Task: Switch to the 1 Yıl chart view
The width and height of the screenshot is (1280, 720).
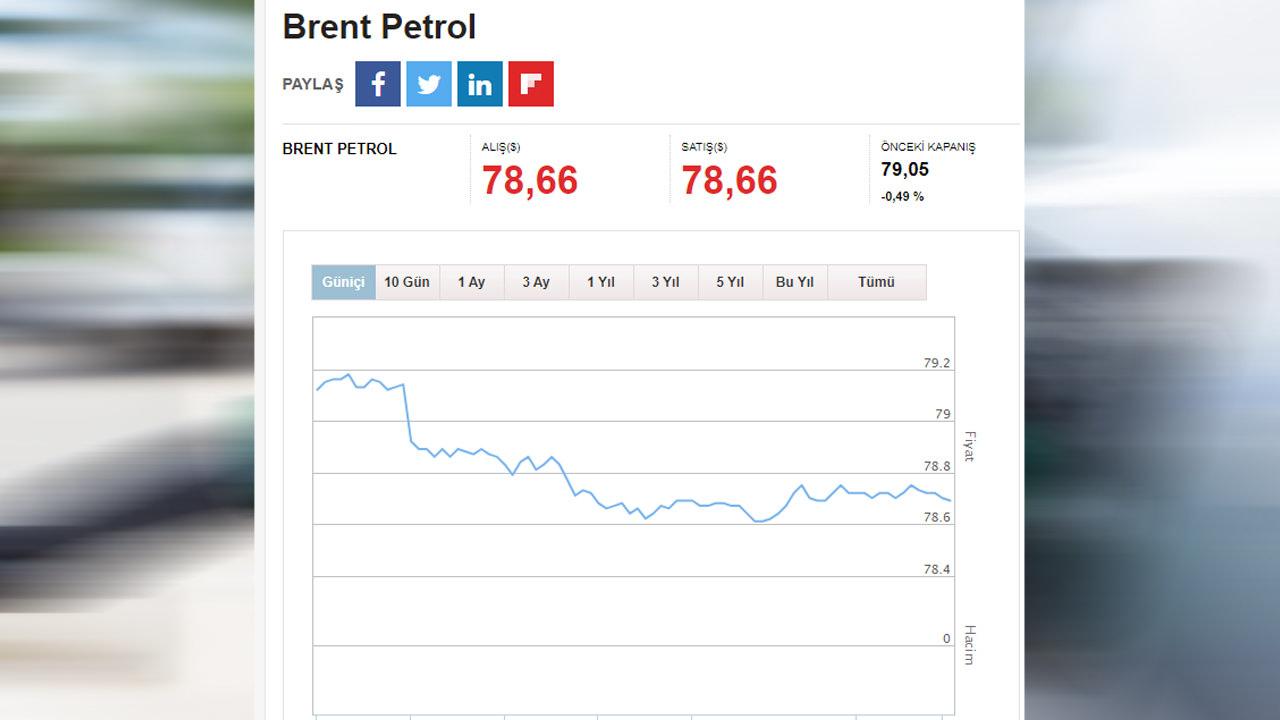Action: (x=601, y=282)
